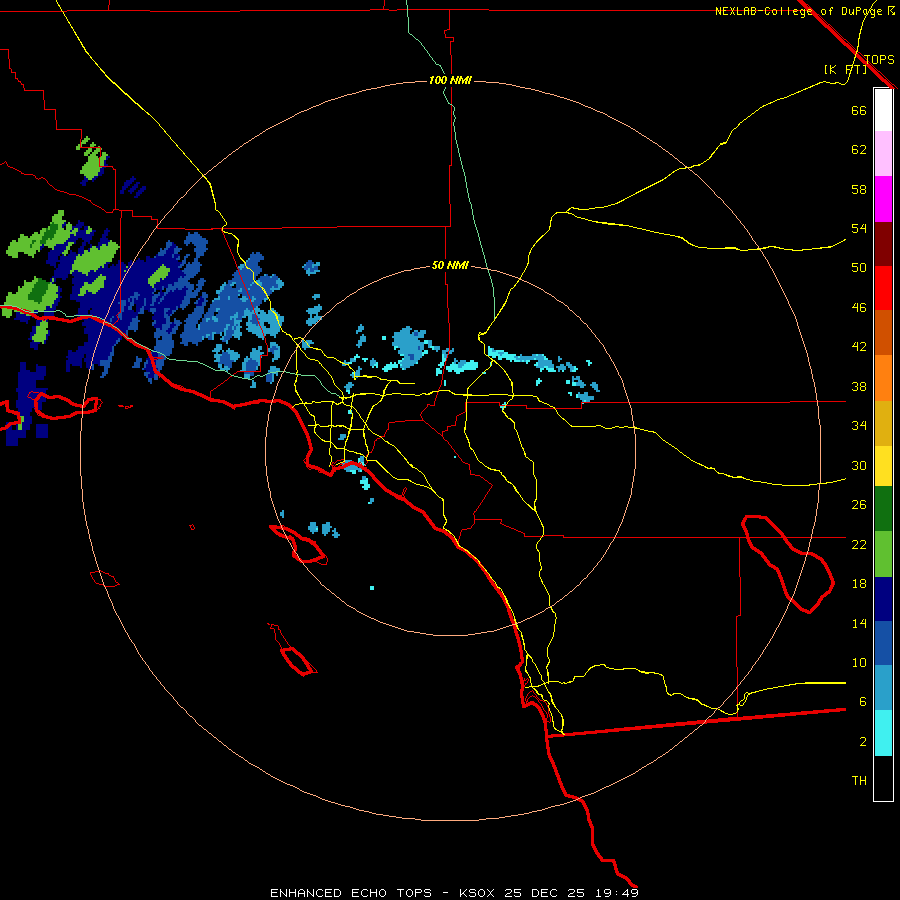Pick the gold swatch below the 38 label
Viewport: 900px width, 900px height.
[x=883, y=423]
